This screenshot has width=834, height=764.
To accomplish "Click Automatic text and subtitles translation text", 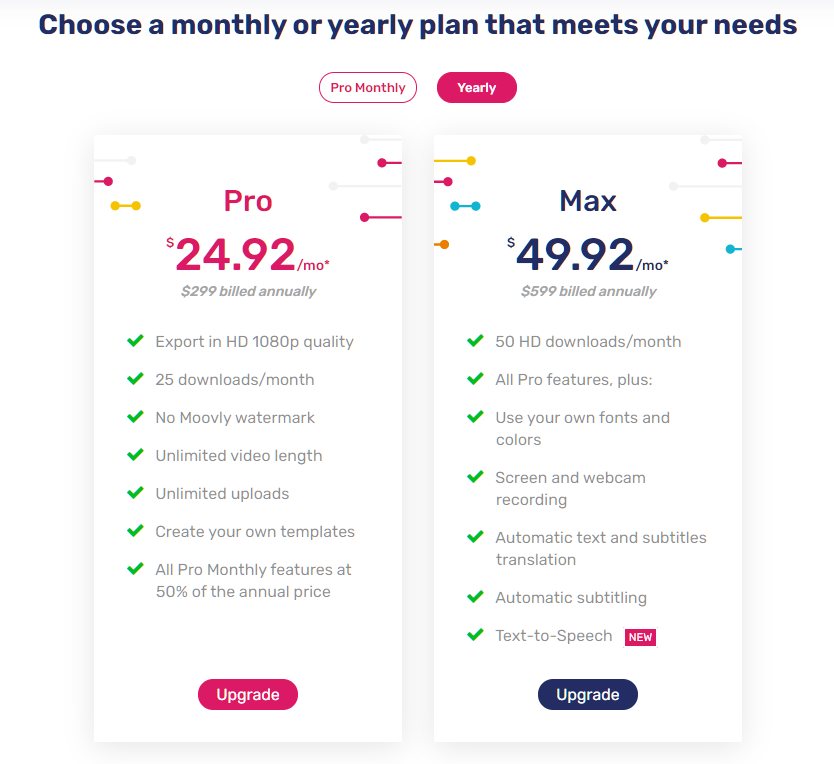I will [601, 549].
